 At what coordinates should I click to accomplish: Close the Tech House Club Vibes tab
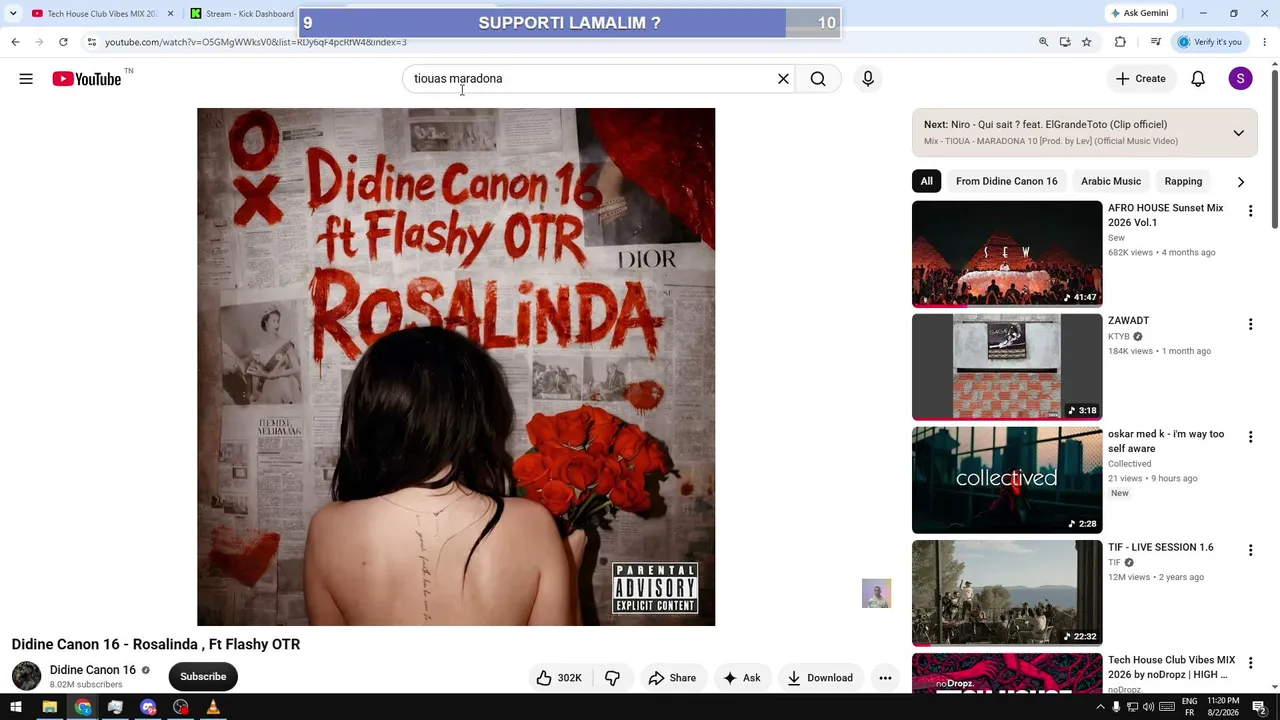coord(170,14)
